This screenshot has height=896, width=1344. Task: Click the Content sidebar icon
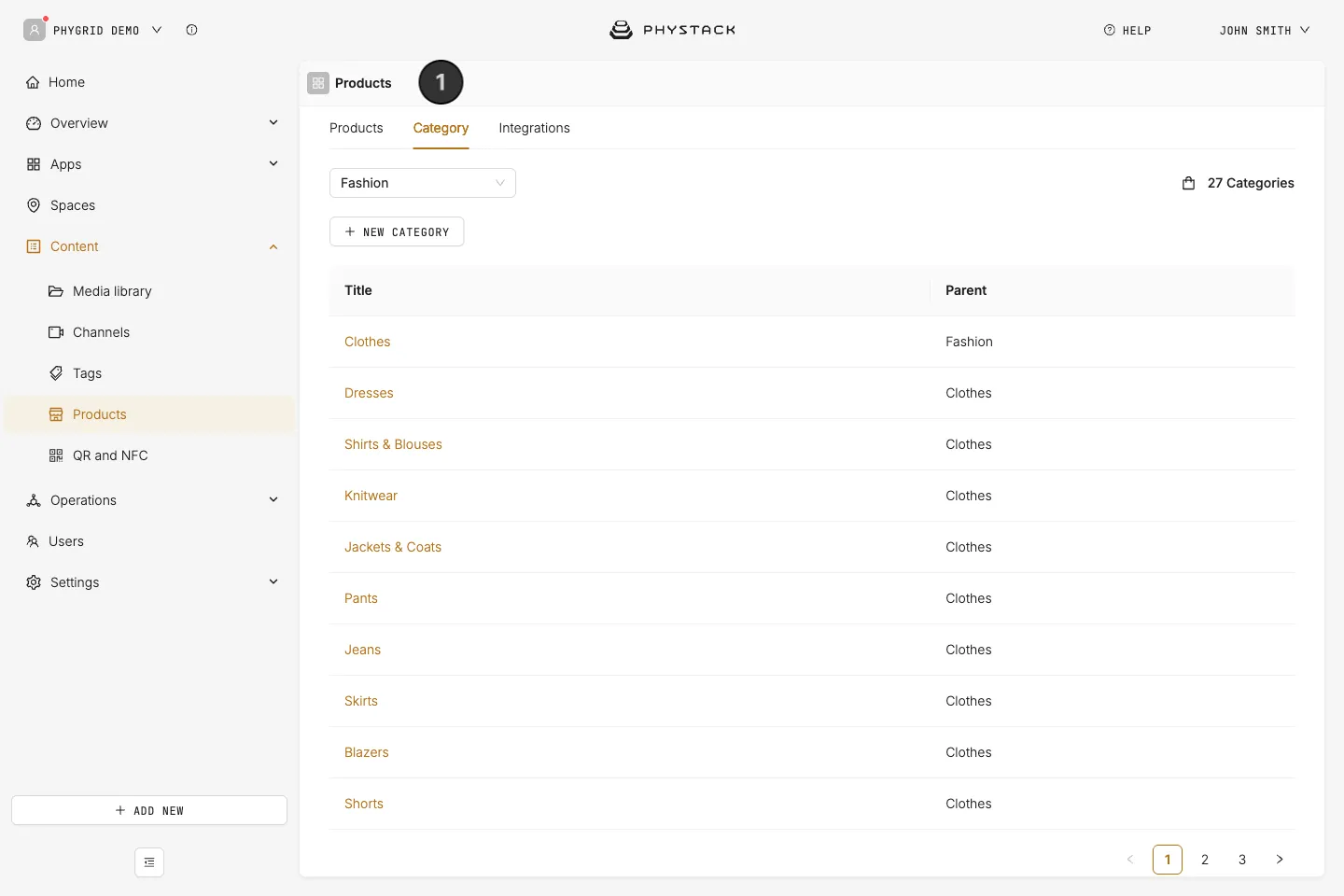(34, 246)
